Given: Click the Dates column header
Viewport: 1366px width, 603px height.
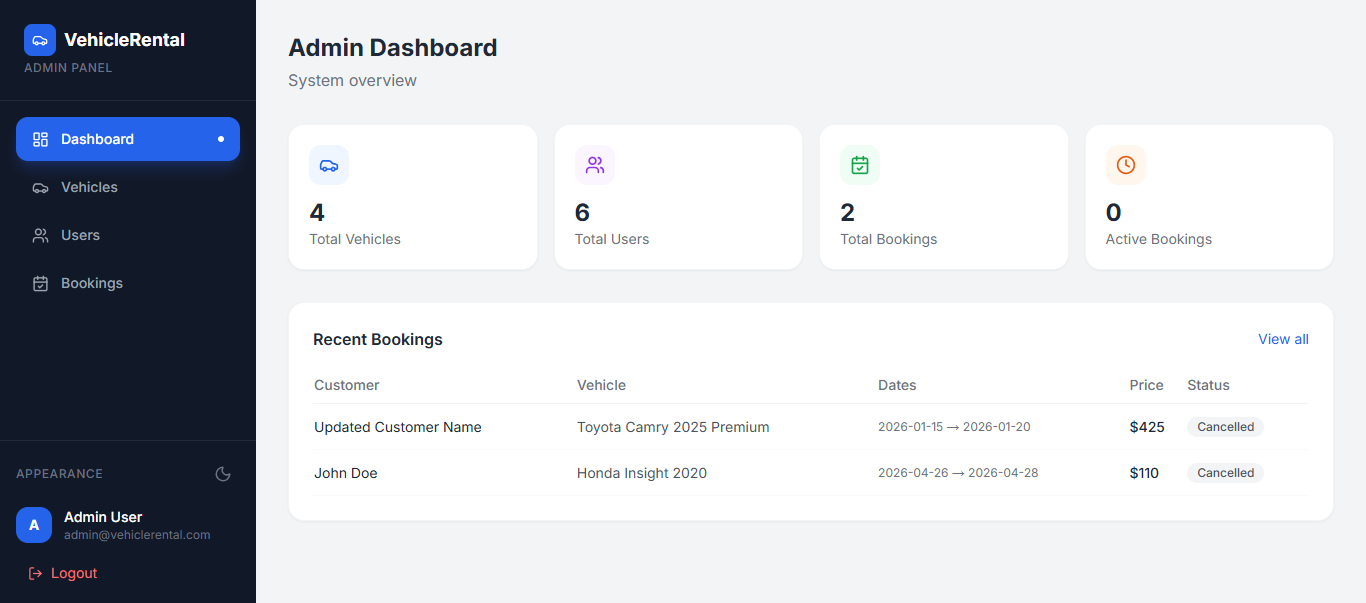Looking at the screenshot, I should click(x=897, y=385).
